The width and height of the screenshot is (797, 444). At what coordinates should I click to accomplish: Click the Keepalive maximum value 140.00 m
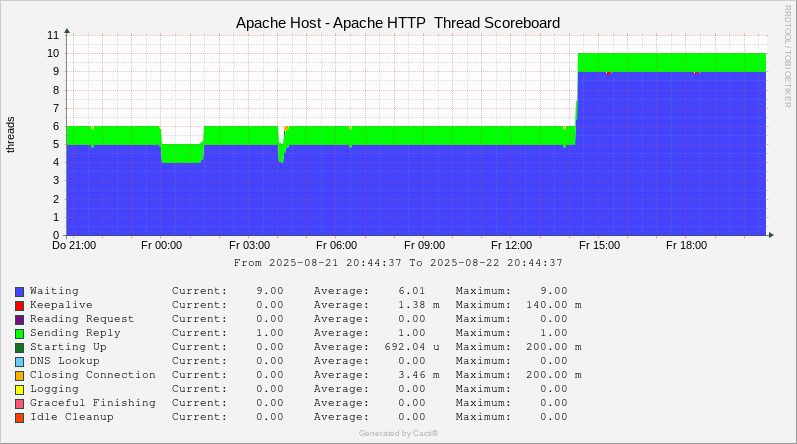point(554,305)
